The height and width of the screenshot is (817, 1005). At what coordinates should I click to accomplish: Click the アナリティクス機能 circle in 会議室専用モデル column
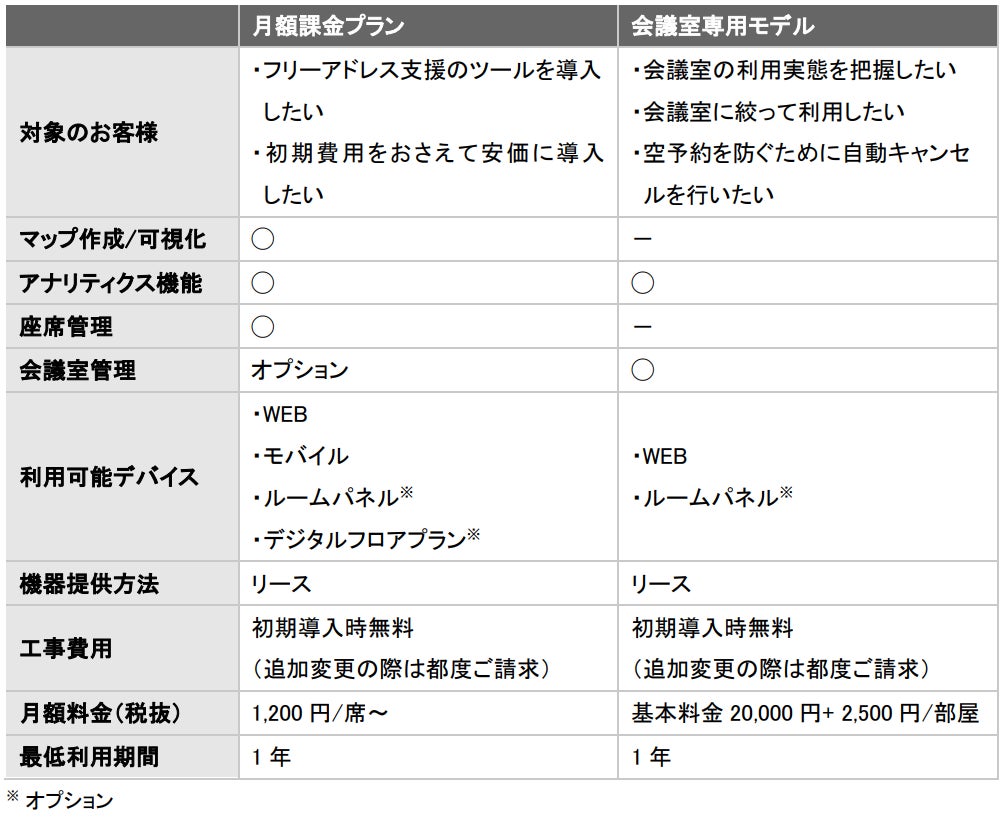click(x=643, y=283)
